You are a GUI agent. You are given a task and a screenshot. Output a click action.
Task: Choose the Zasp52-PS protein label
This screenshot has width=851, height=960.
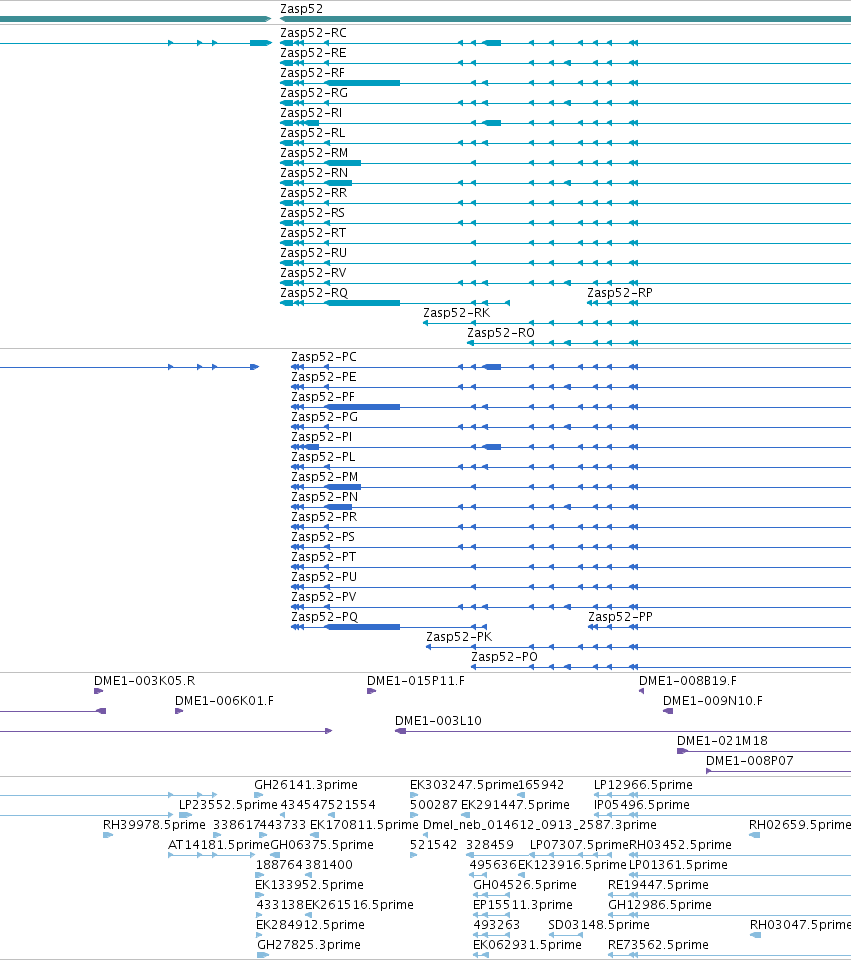[323, 537]
